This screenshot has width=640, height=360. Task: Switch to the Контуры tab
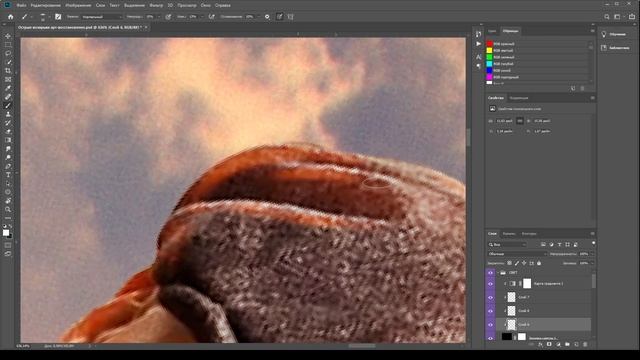tap(529, 234)
